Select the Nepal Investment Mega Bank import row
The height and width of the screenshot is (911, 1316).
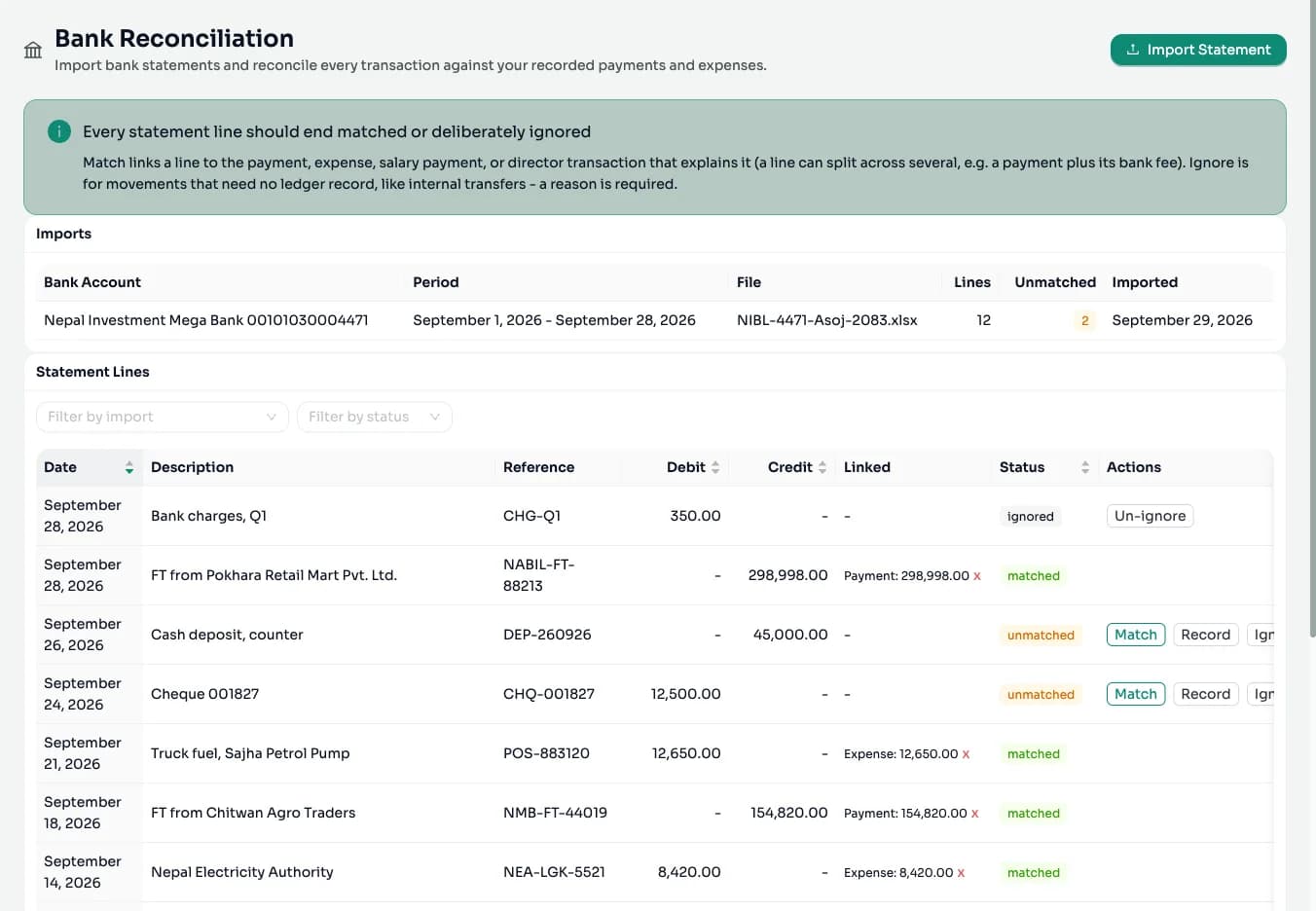coord(654,320)
